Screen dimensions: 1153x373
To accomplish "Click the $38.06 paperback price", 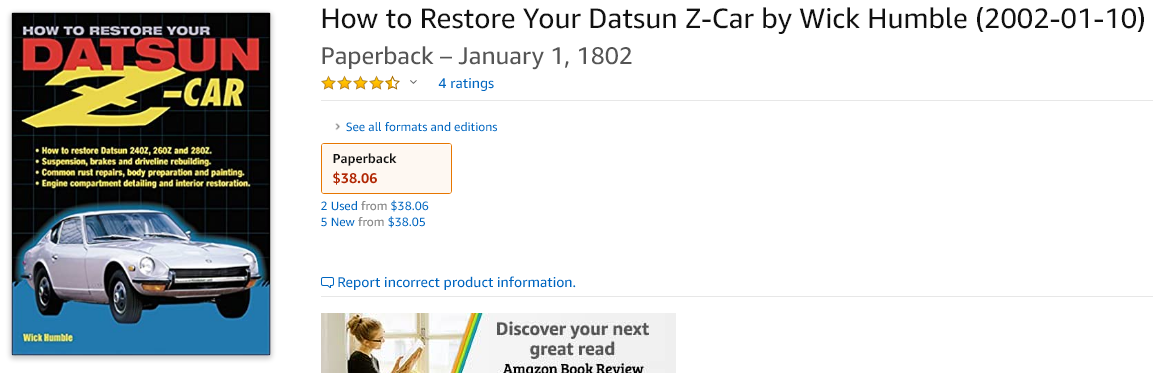I will pos(354,178).
